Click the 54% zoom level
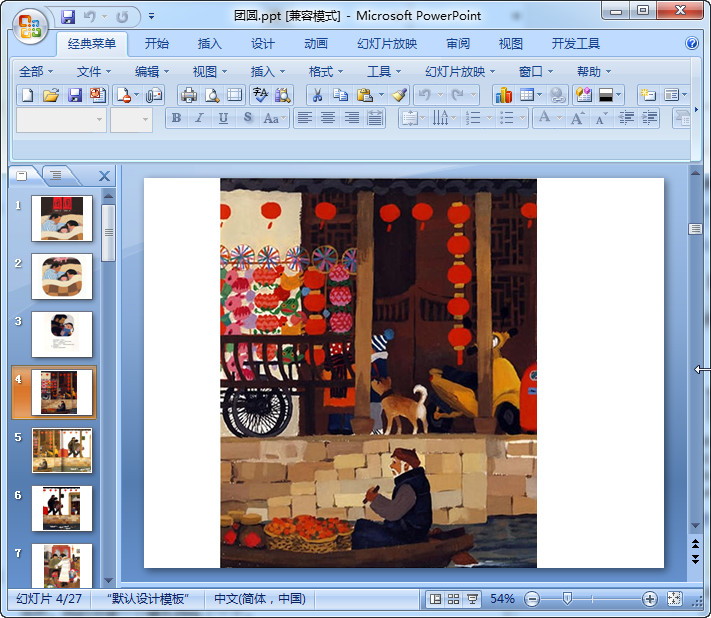The width and height of the screenshot is (711, 618). (502, 599)
